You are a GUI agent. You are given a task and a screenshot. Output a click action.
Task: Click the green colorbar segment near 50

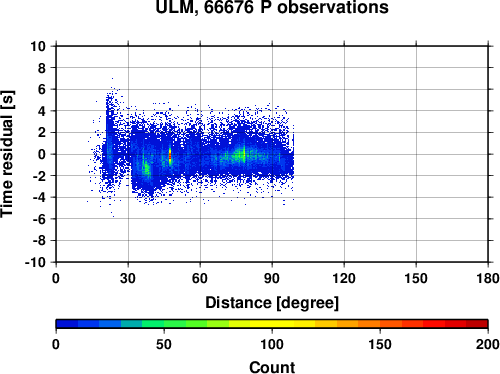click(164, 324)
